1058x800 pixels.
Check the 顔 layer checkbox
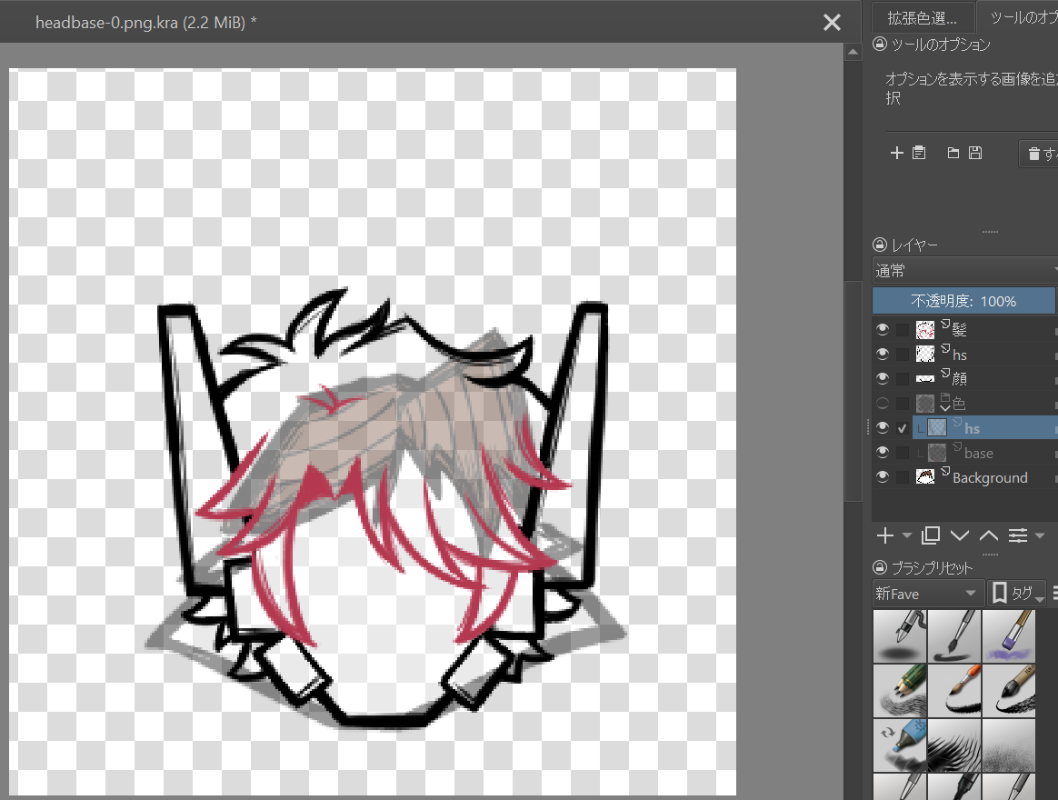tap(902, 379)
